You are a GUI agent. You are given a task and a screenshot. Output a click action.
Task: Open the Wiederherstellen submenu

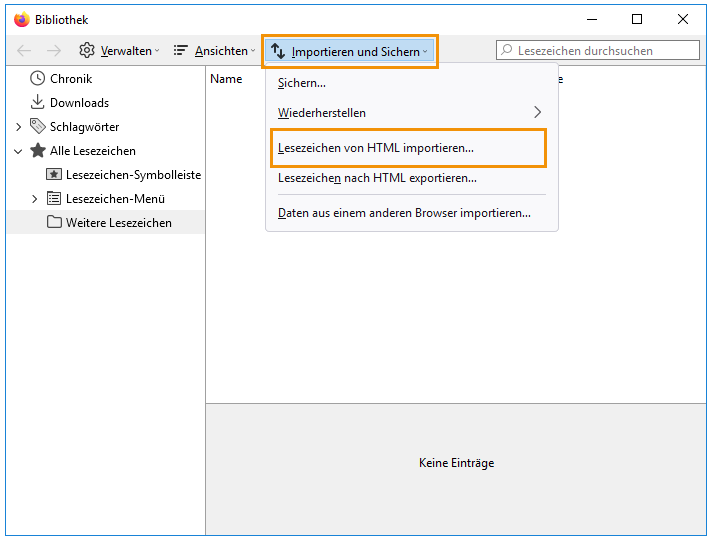click(411, 113)
